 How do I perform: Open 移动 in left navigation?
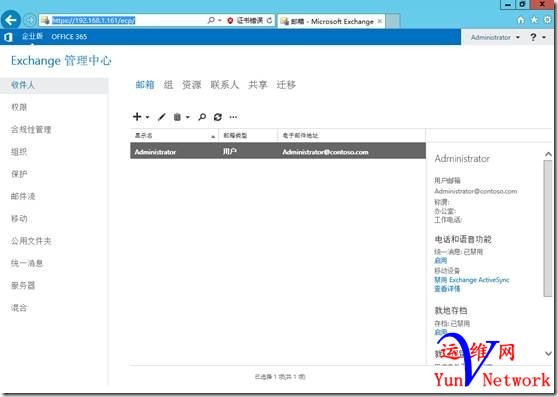tap(19, 218)
